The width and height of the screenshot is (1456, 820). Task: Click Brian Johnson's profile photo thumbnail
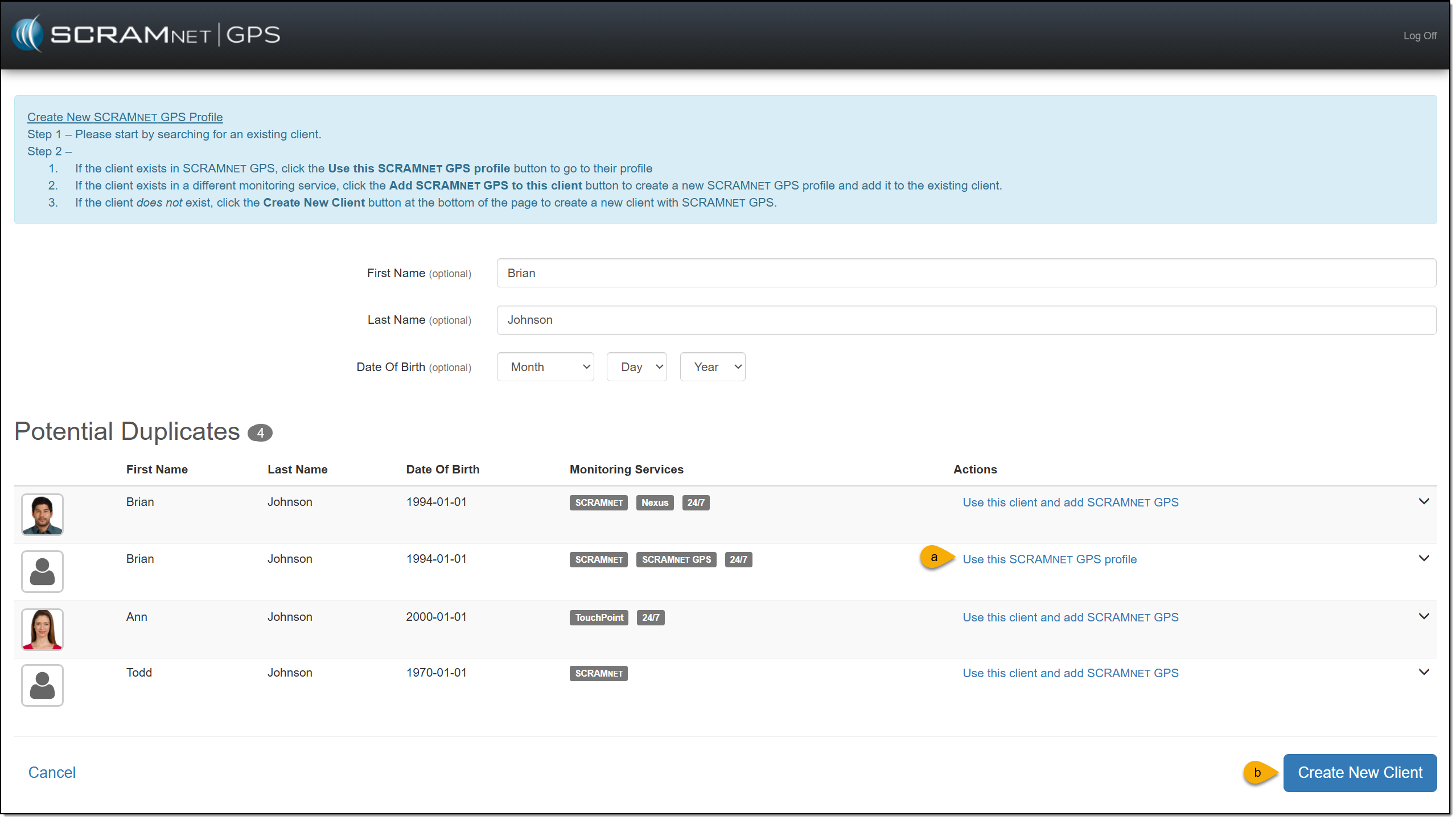(x=42, y=515)
